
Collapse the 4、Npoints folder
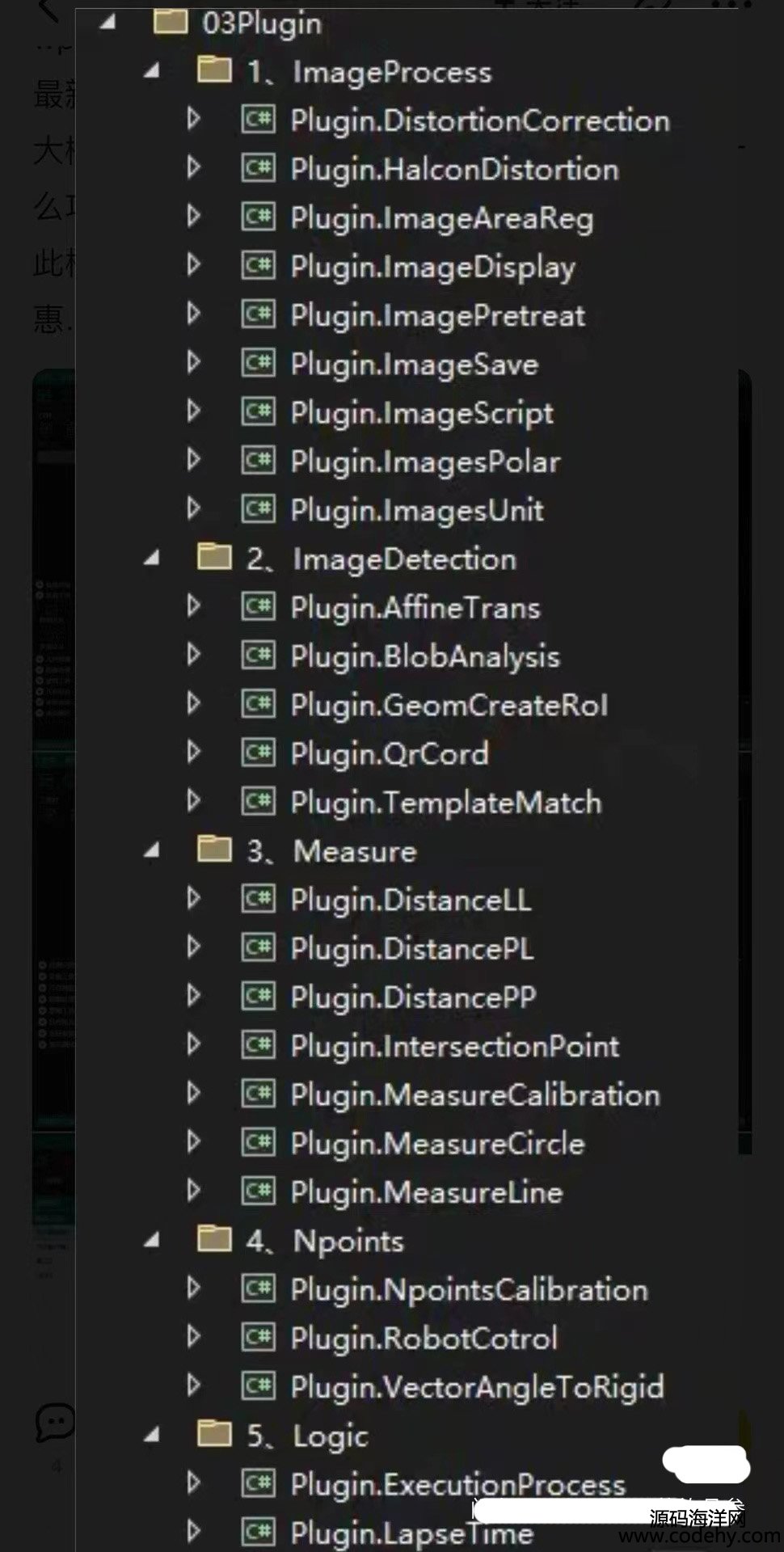pos(151,1240)
